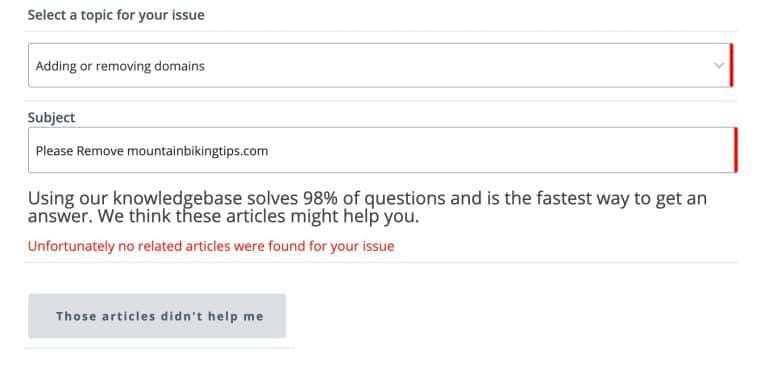Click the 'fastest way to get an' text
The image size is (757, 374).
[608, 198]
